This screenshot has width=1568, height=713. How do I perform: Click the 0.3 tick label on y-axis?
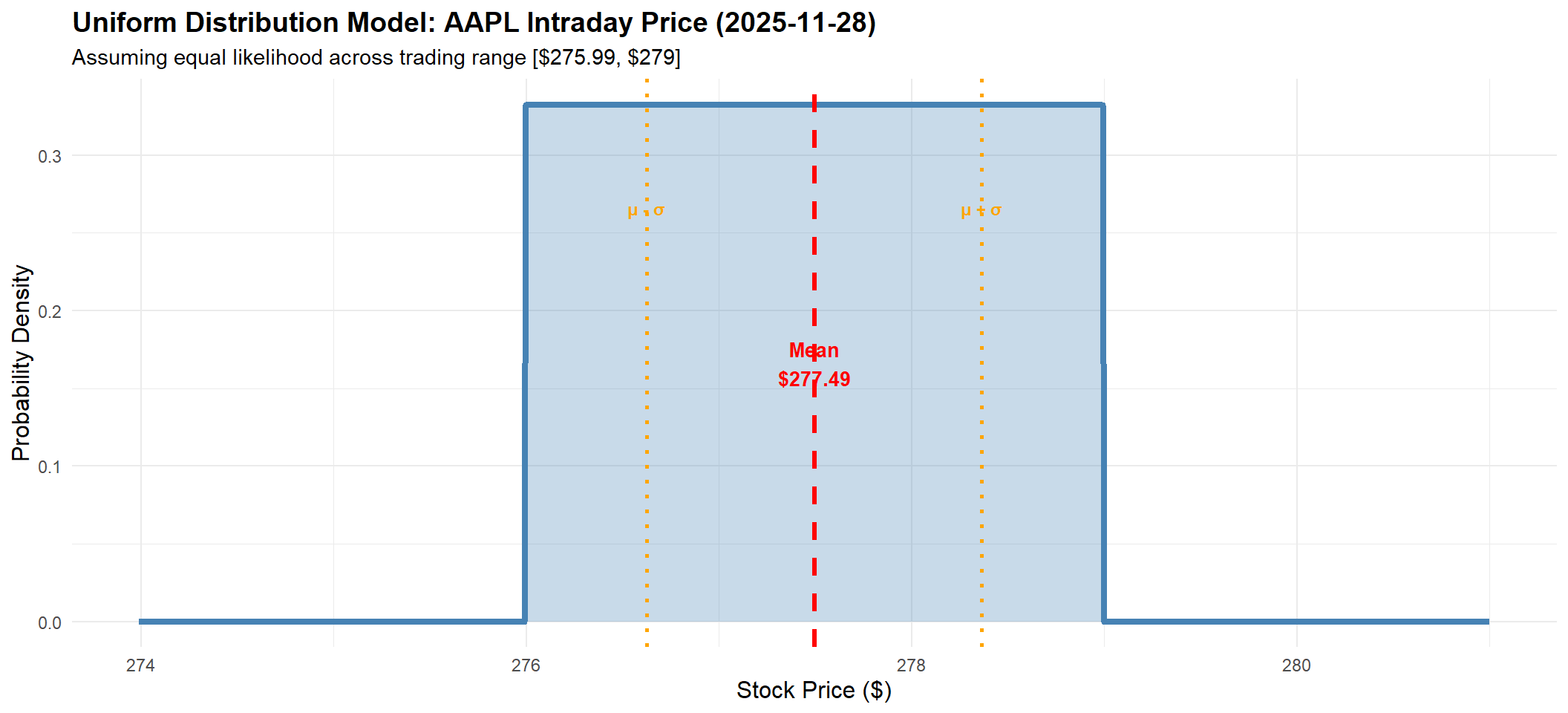(50, 156)
